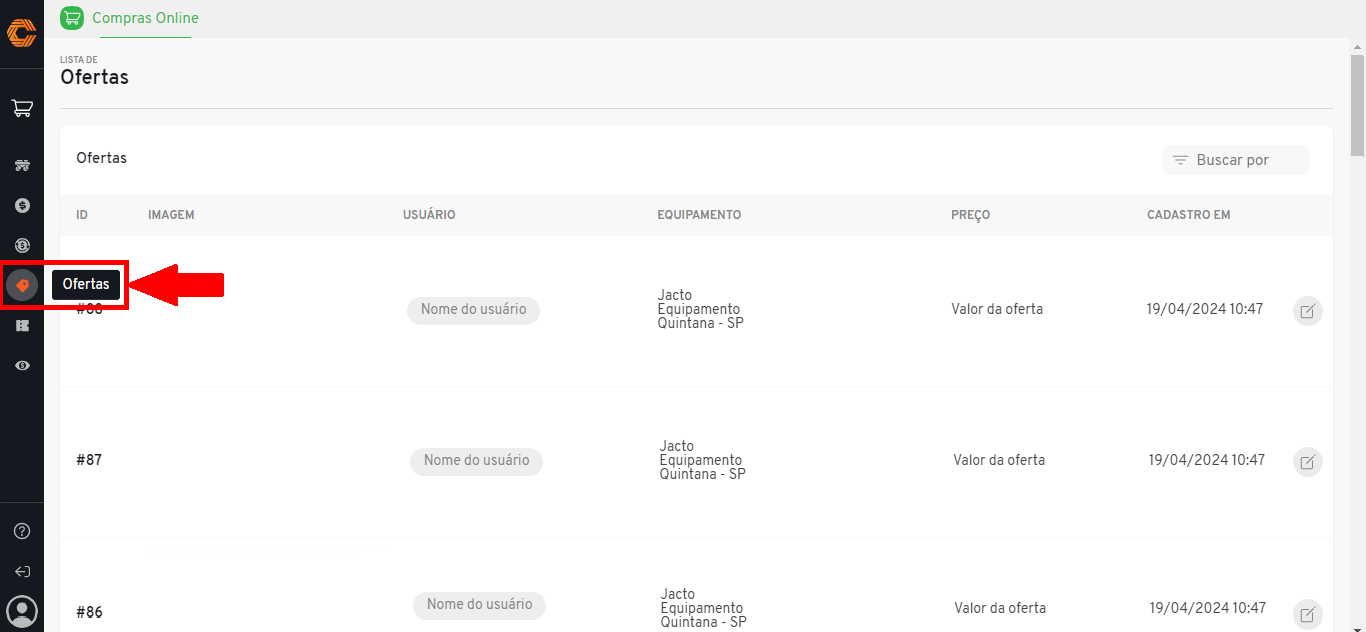
Task: Click the filter lines icon in Buscar por
Action: (x=1180, y=160)
